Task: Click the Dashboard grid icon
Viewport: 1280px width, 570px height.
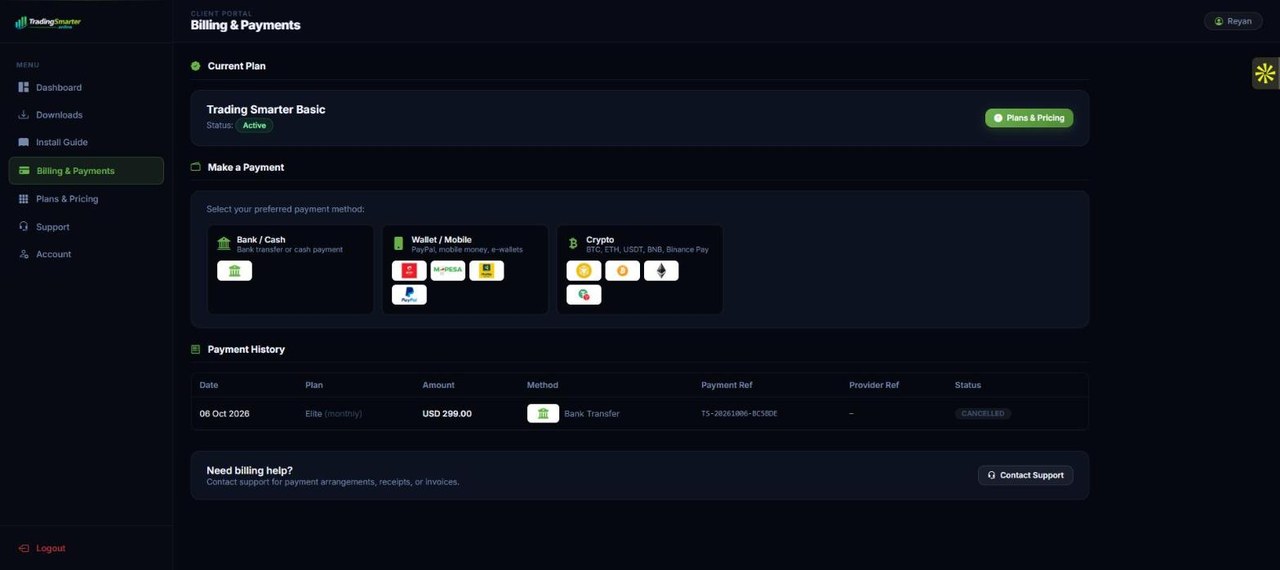Action: [24, 88]
